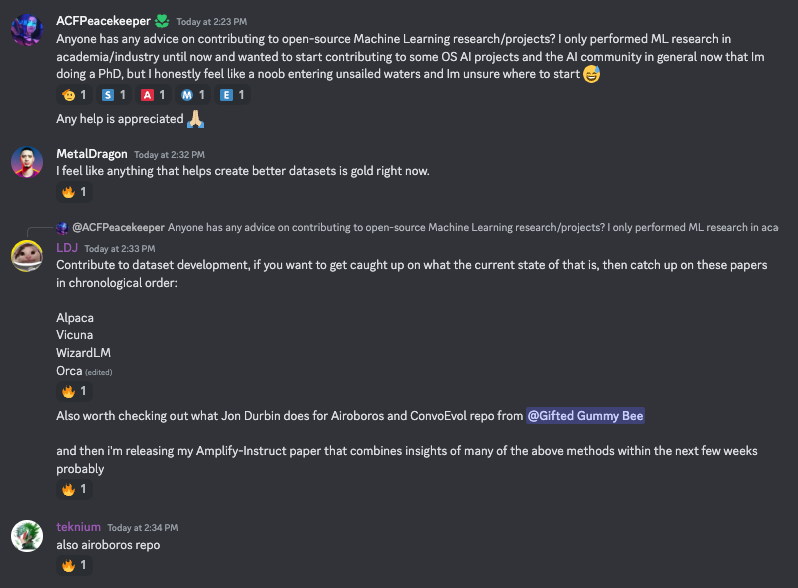Click the small avatar in the reply preview
This screenshot has height=588, width=798.
pos(62,227)
